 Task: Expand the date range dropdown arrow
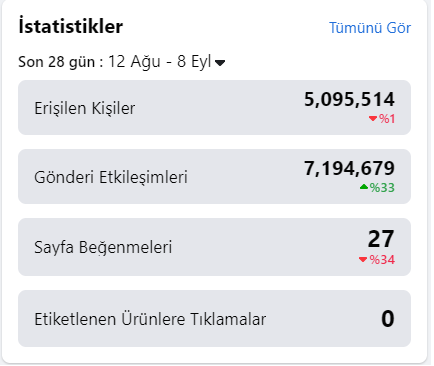[220, 63]
